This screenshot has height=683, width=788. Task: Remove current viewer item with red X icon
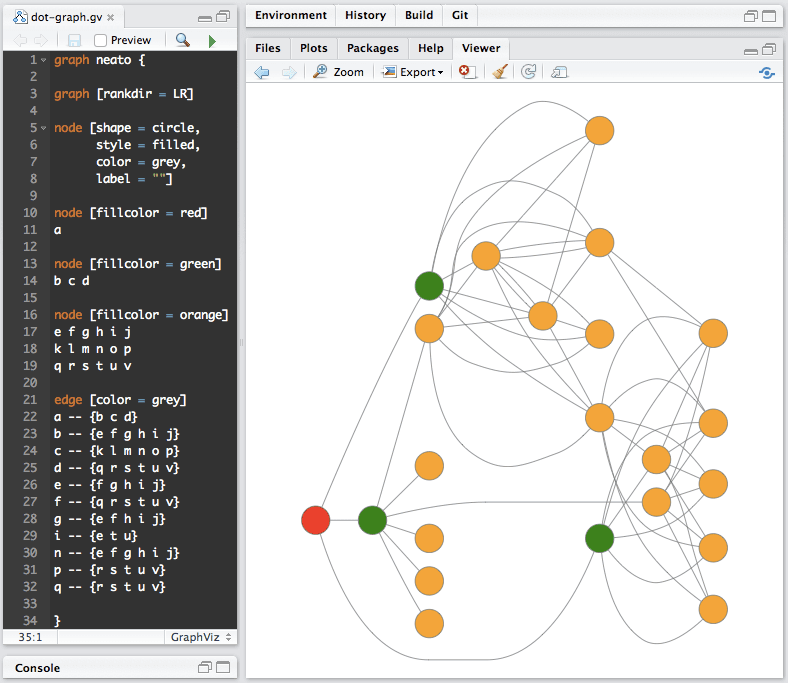coord(467,72)
